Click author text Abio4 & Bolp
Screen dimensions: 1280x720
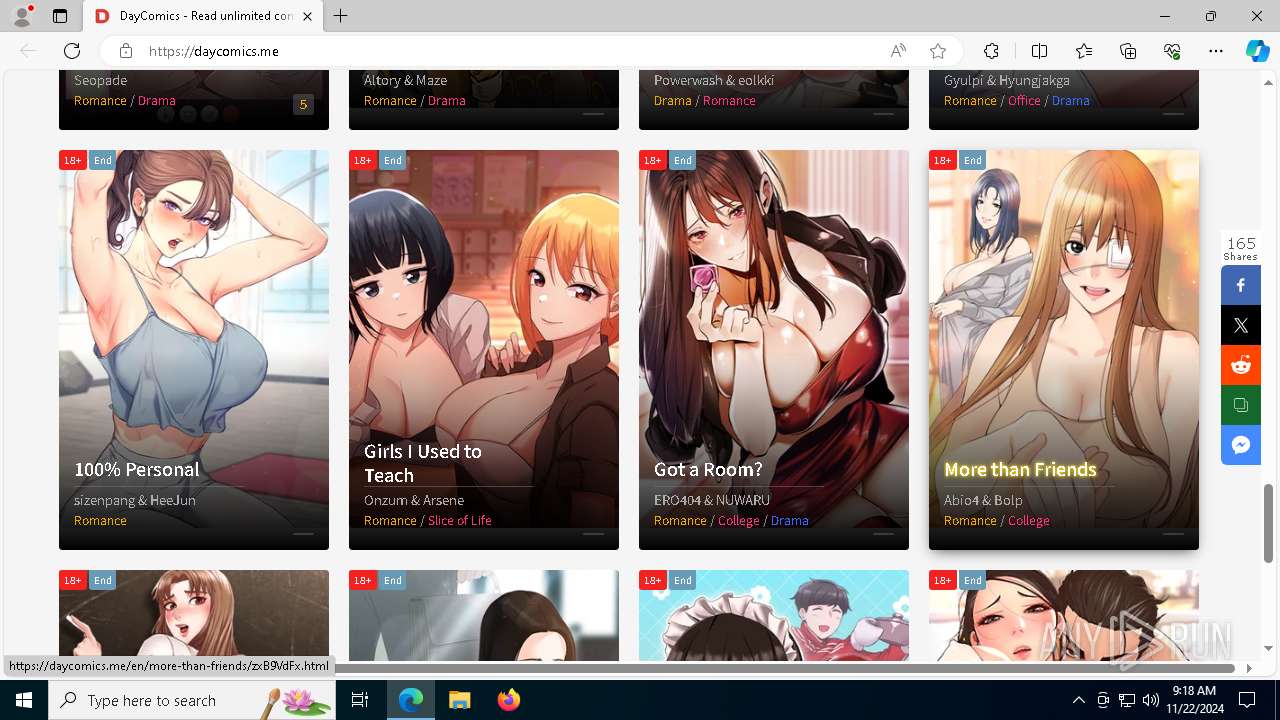coord(983,500)
